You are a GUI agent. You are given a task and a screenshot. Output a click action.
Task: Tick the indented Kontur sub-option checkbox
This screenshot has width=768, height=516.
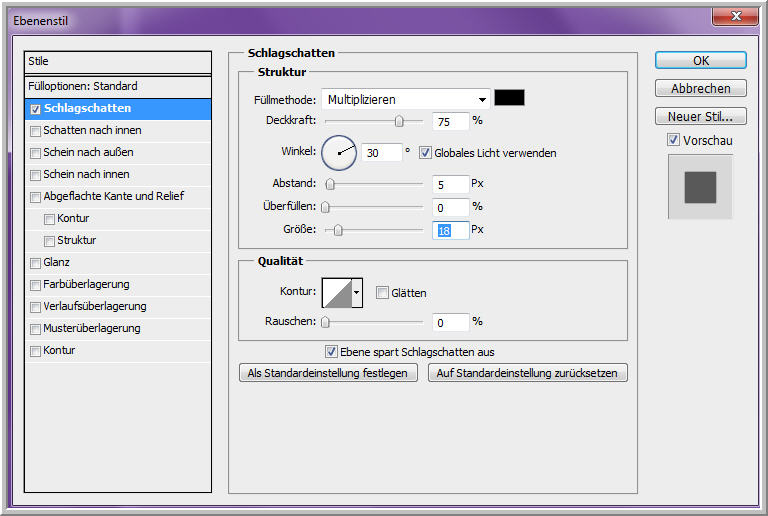pyautogui.click(x=49, y=219)
